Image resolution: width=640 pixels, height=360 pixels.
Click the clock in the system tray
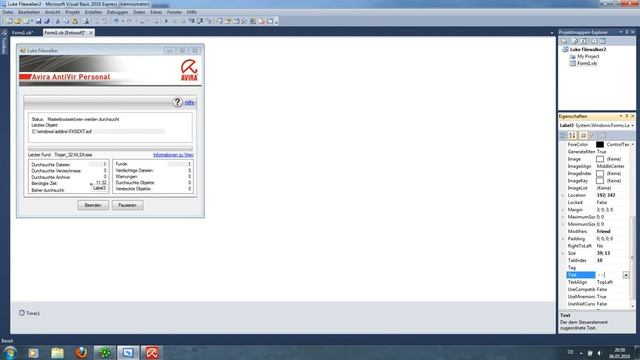(x=620, y=353)
